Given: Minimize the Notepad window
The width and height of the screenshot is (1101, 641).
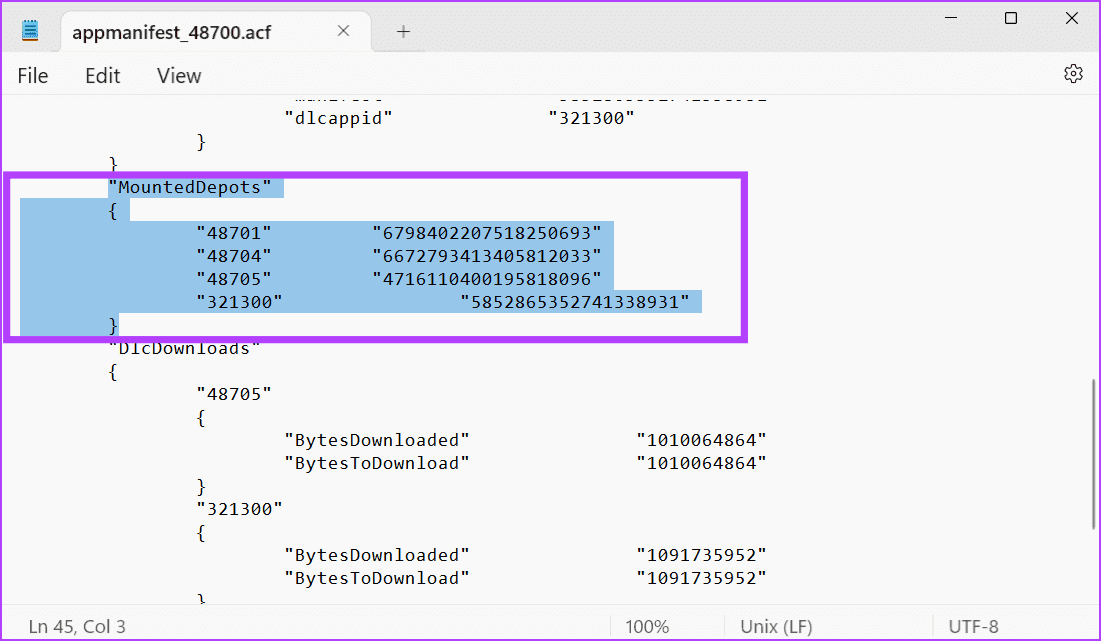Looking at the screenshot, I should point(951,18).
